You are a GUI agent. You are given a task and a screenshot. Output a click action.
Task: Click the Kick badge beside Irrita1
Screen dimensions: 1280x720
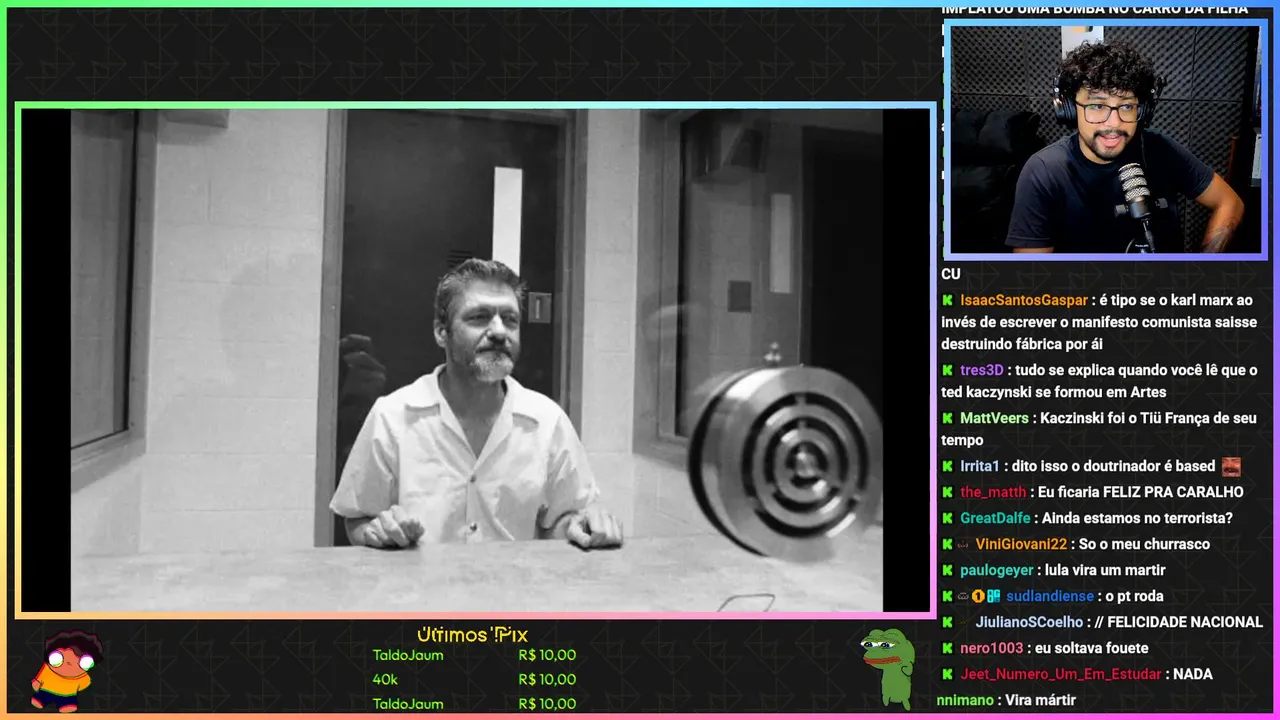947,466
